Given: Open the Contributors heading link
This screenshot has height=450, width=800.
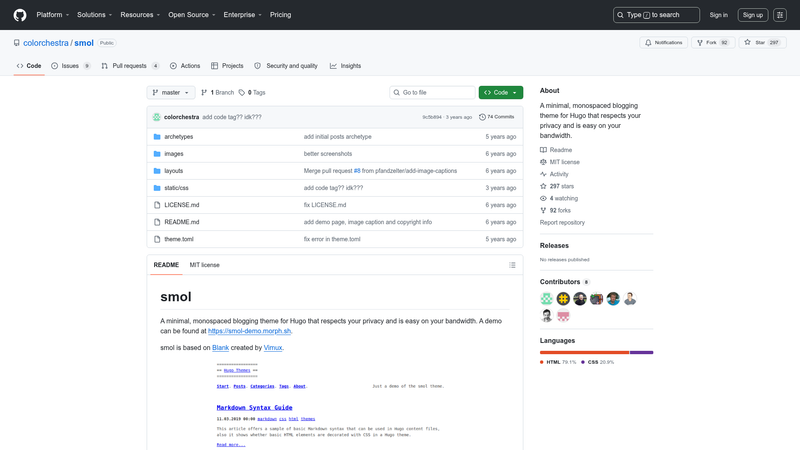Looking at the screenshot, I should [564, 282].
